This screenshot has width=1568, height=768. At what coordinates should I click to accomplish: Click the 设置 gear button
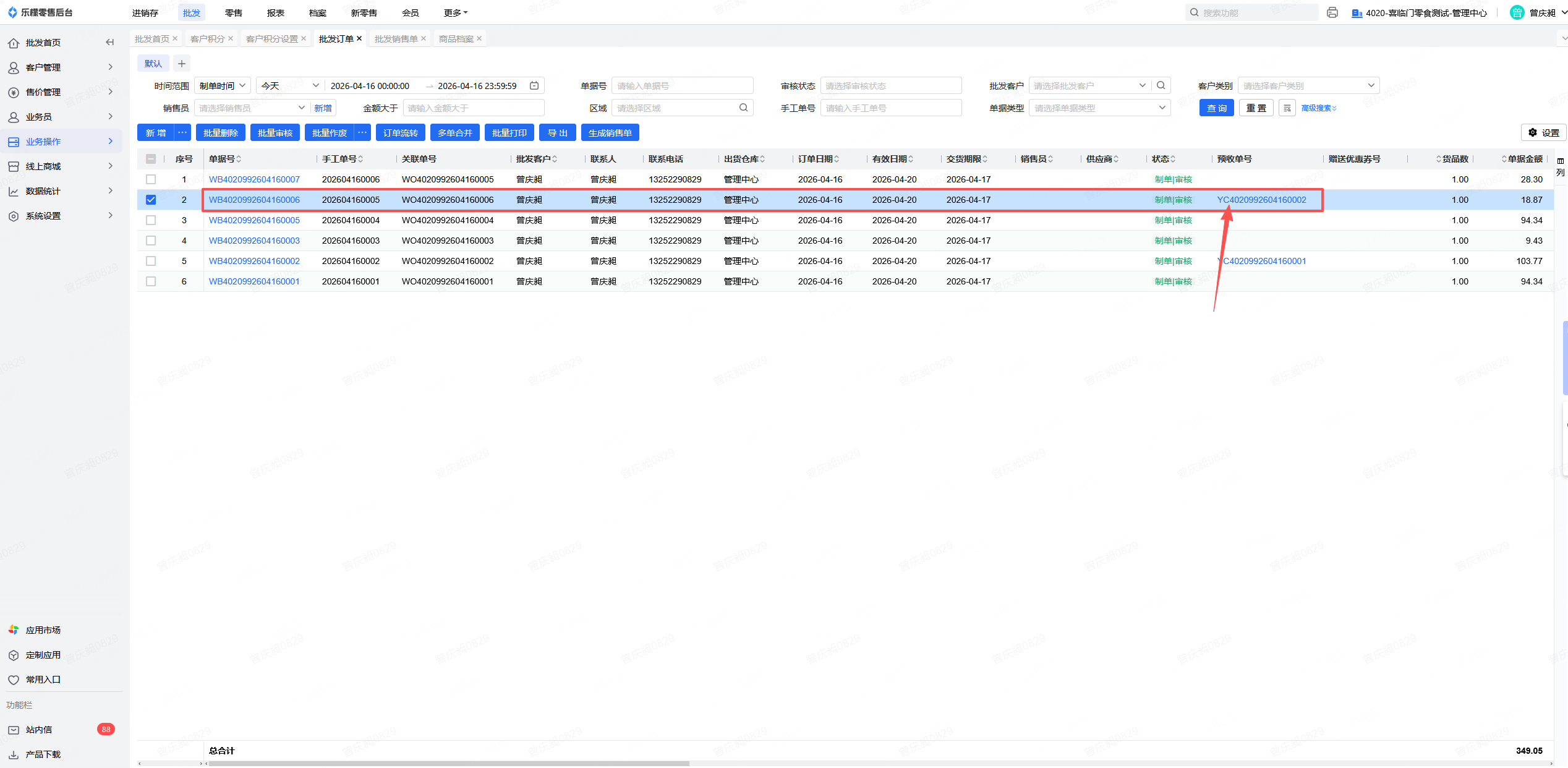pos(1543,132)
